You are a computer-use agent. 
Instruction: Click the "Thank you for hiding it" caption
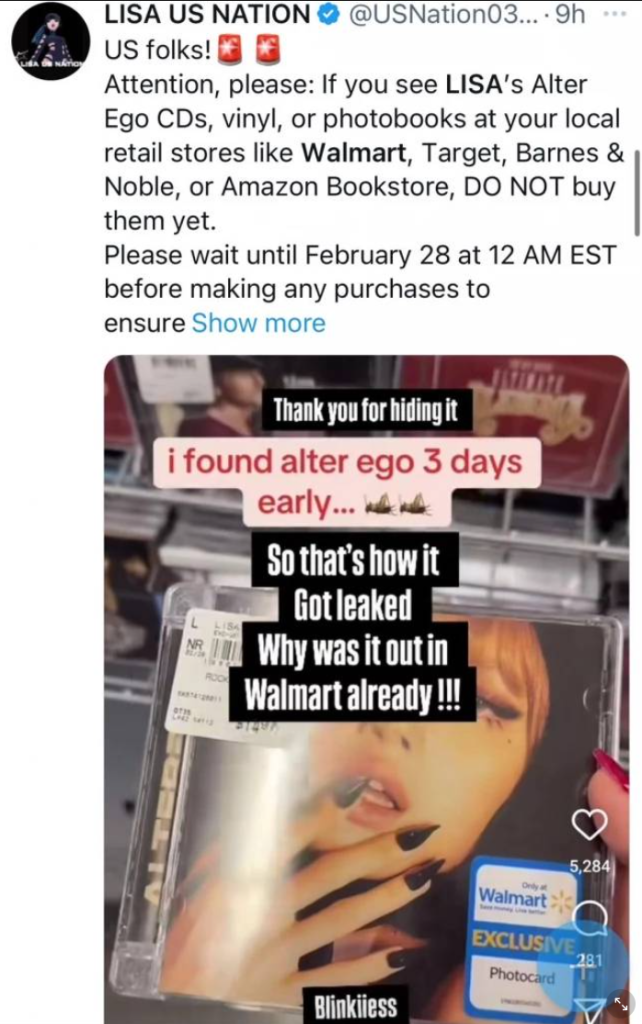(366, 410)
